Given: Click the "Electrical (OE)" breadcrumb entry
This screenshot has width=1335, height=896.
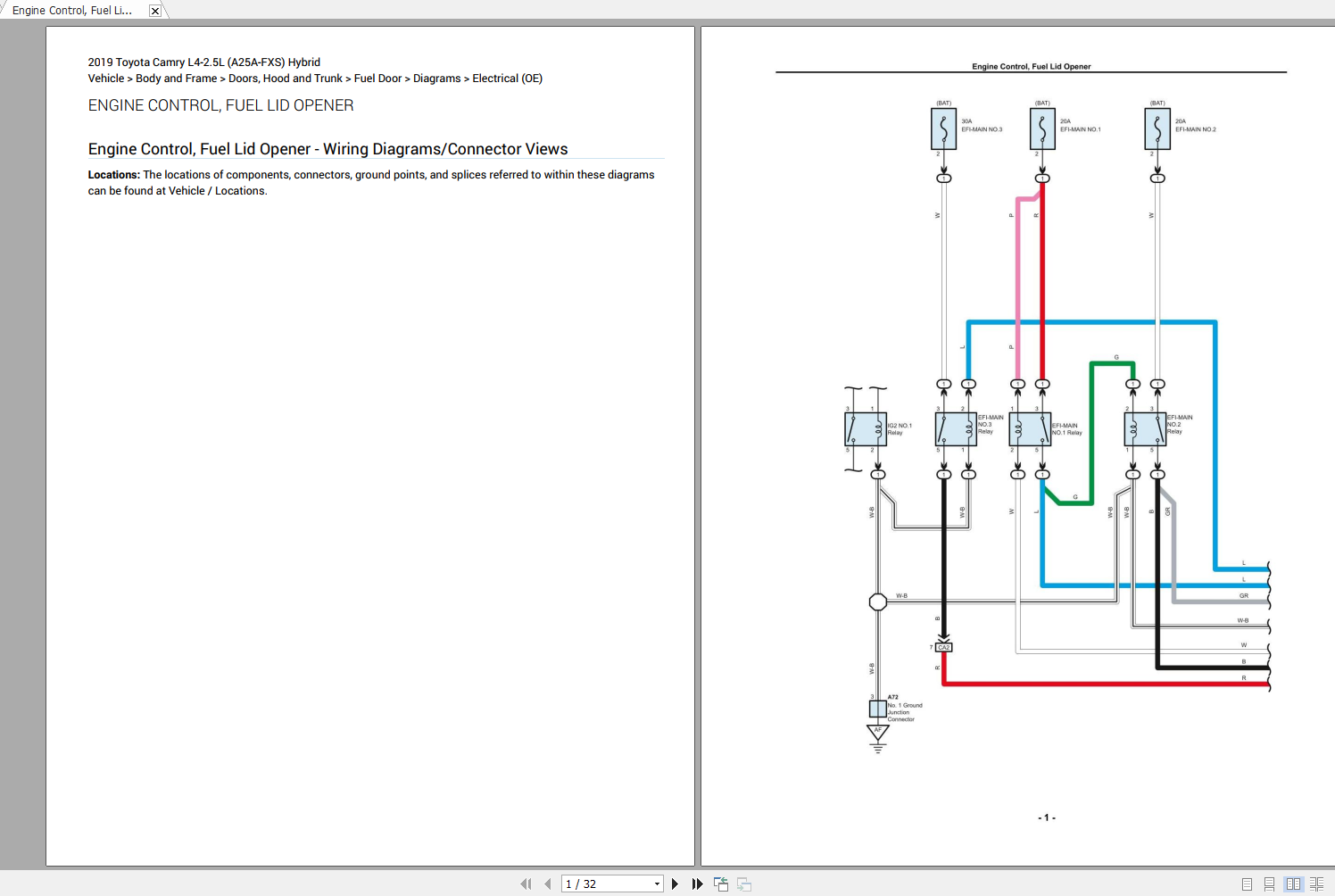Looking at the screenshot, I should coord(507,78).
